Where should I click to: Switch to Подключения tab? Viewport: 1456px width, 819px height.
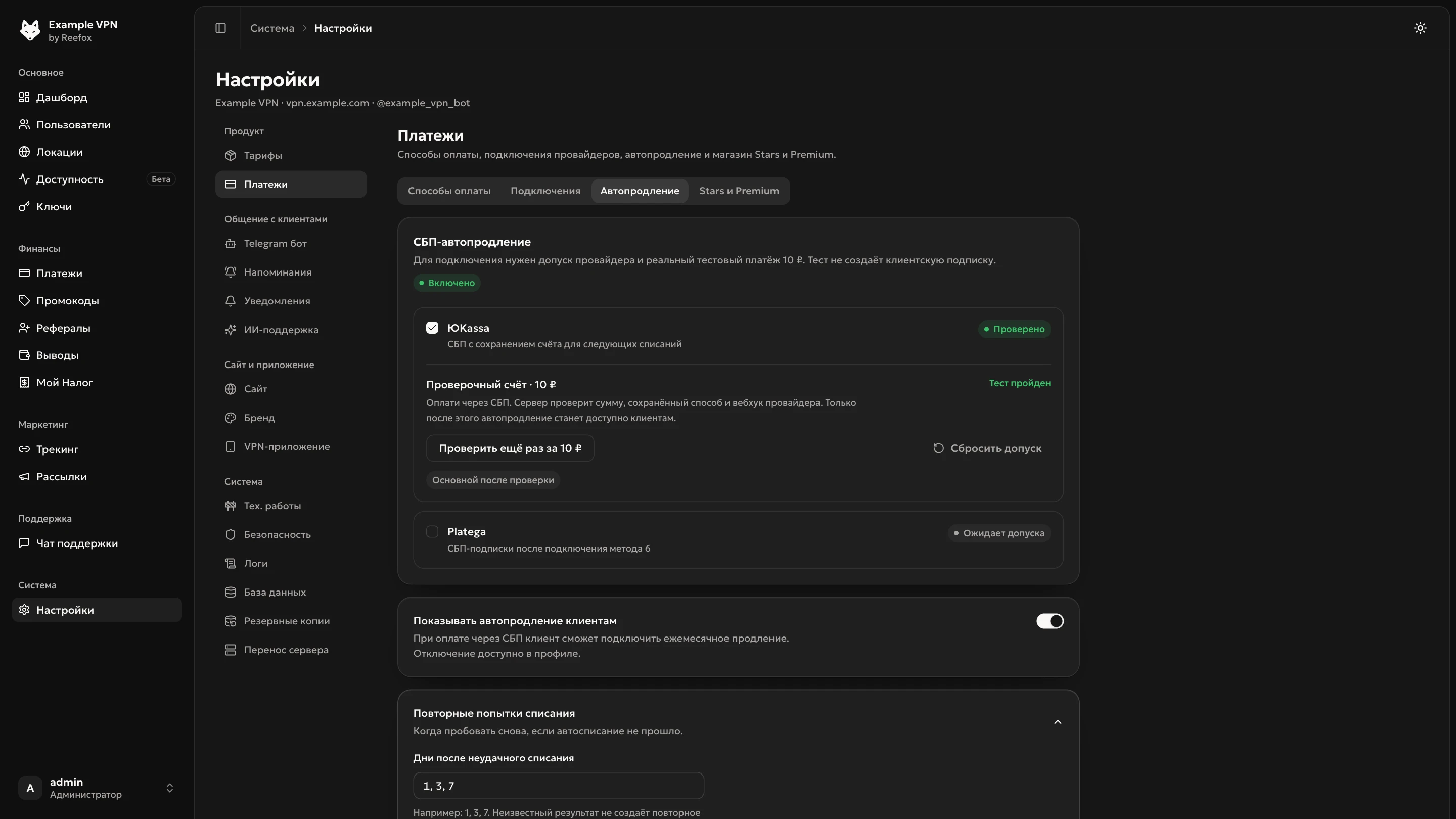click(545, 191)
